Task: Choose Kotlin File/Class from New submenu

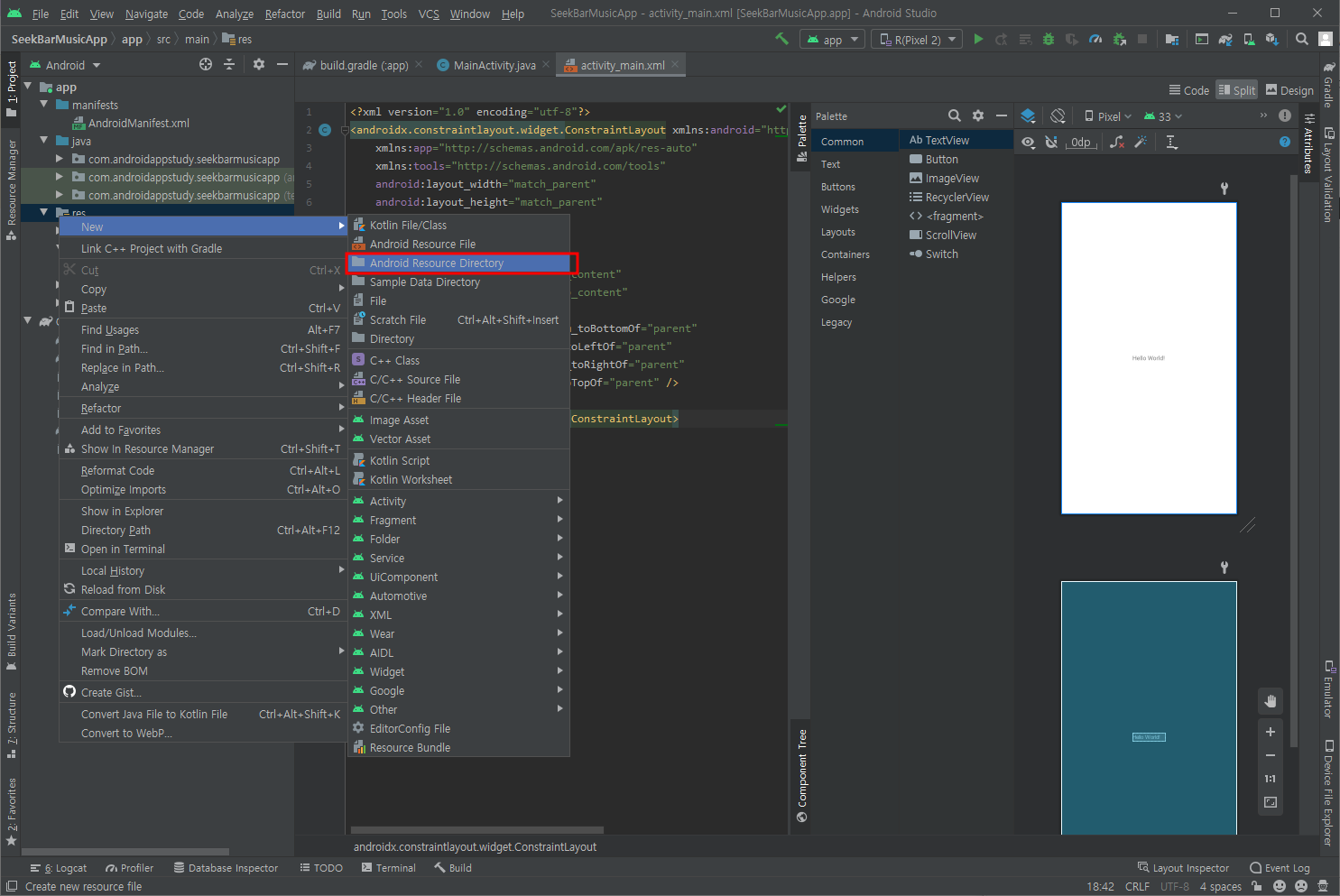Action: [x=458, y=226]
